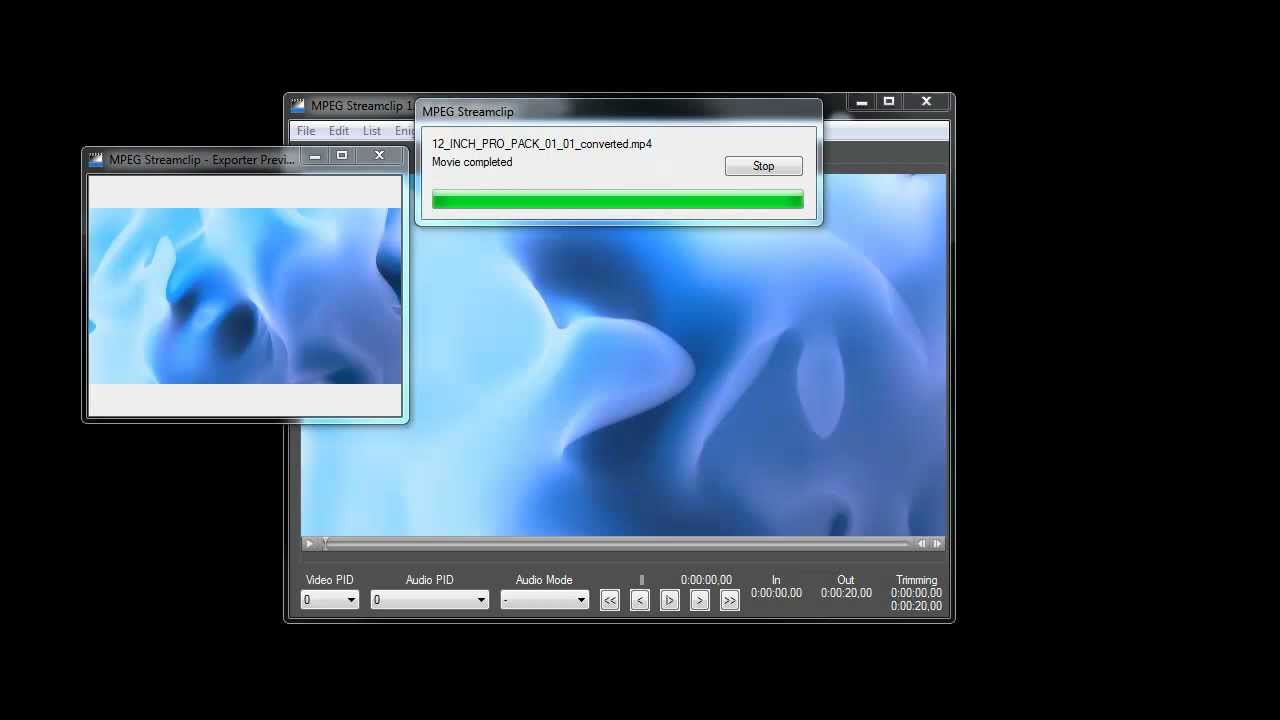Maximize the Exporter Preview window
Viewport: 1280px width, 720px height.
pyautogui.click(x=342, y=156)
